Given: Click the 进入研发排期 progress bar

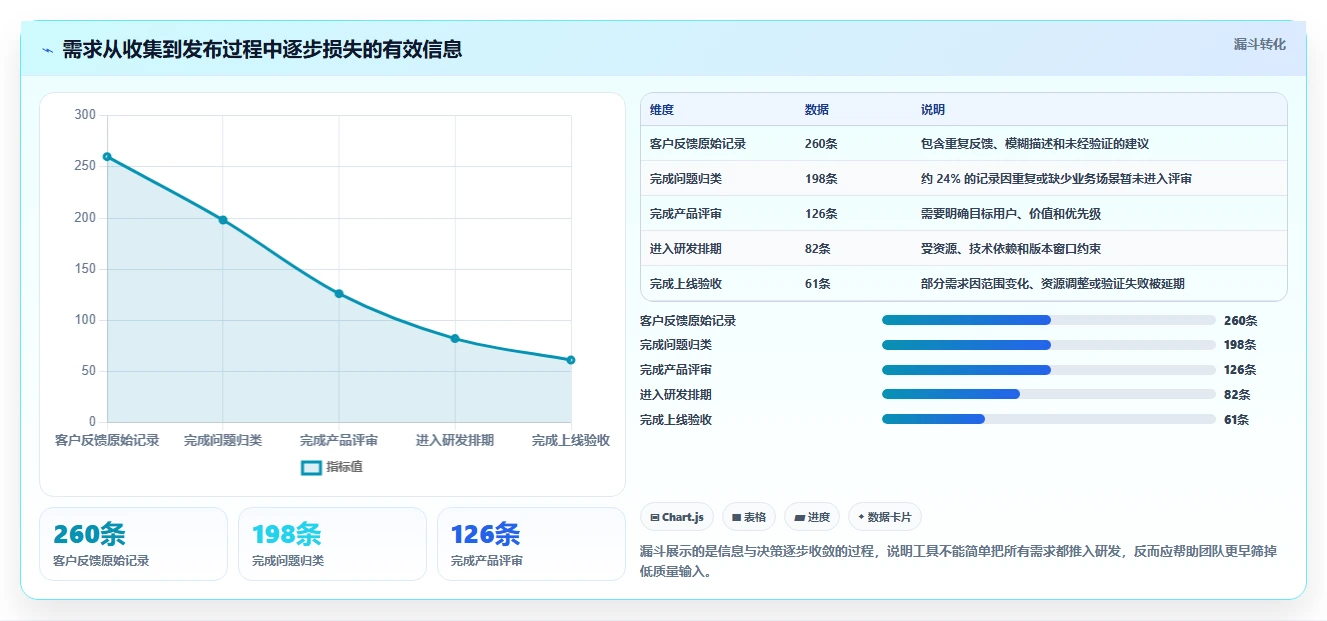Looking at the screenshot, I should pyautogui.click(x=1049, y=394).
